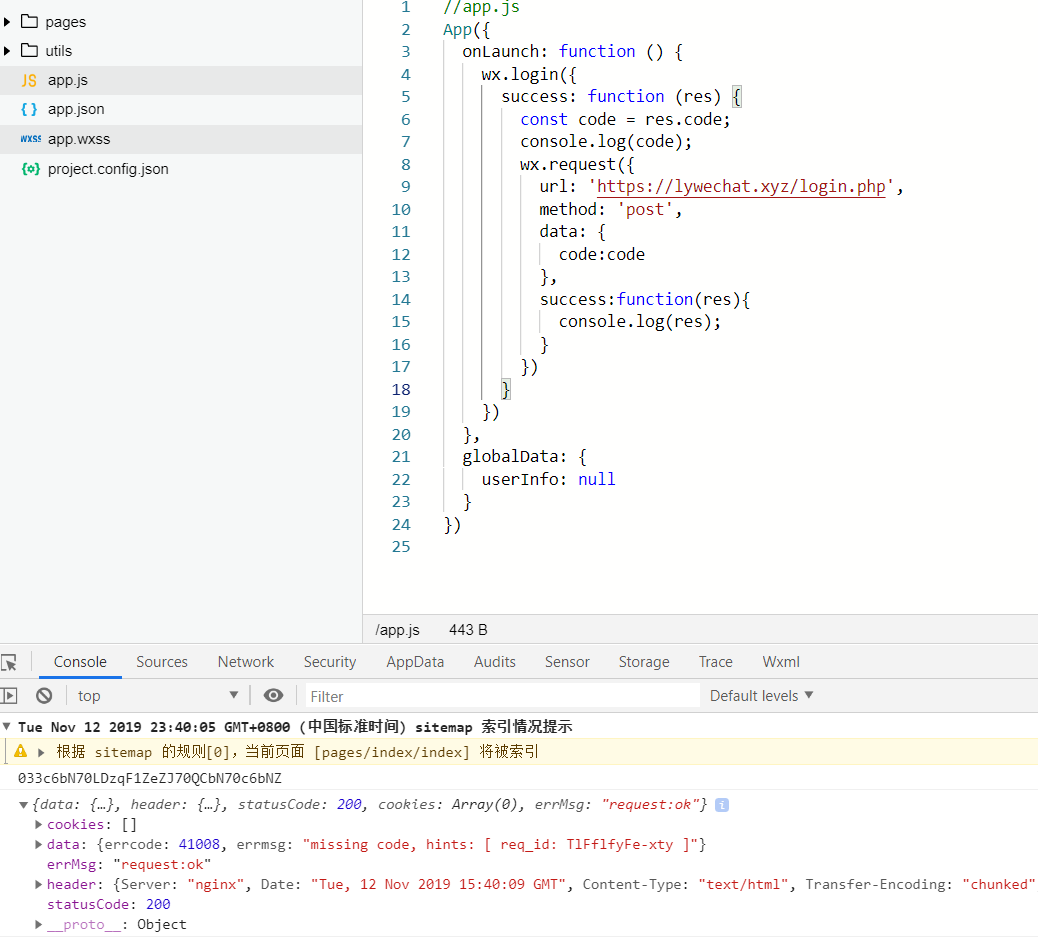The width and height of the screenshot is (1038, 939).
Task: Focus the console Filter field
Action: (x=502, y=696)
